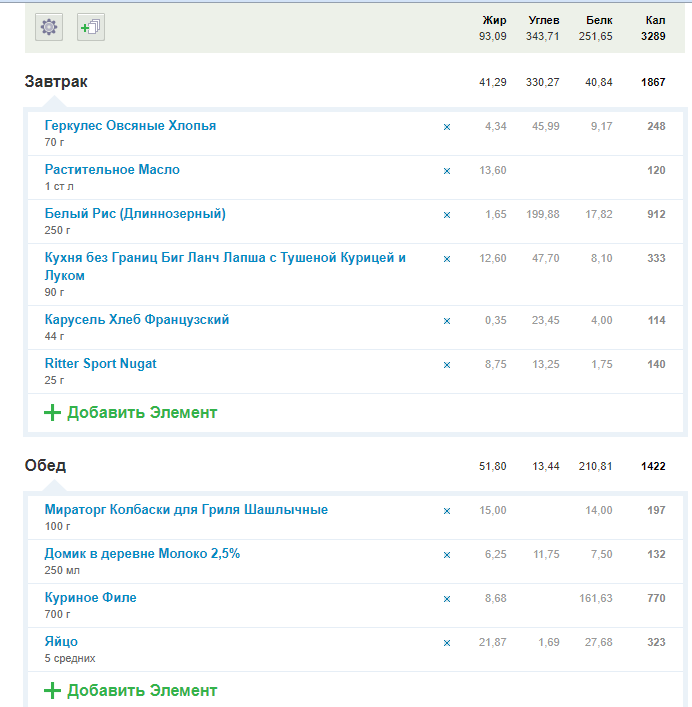692x707 pixels.
Task: Remove Яйцо item using X icon
Action: (x=447, y=643)
